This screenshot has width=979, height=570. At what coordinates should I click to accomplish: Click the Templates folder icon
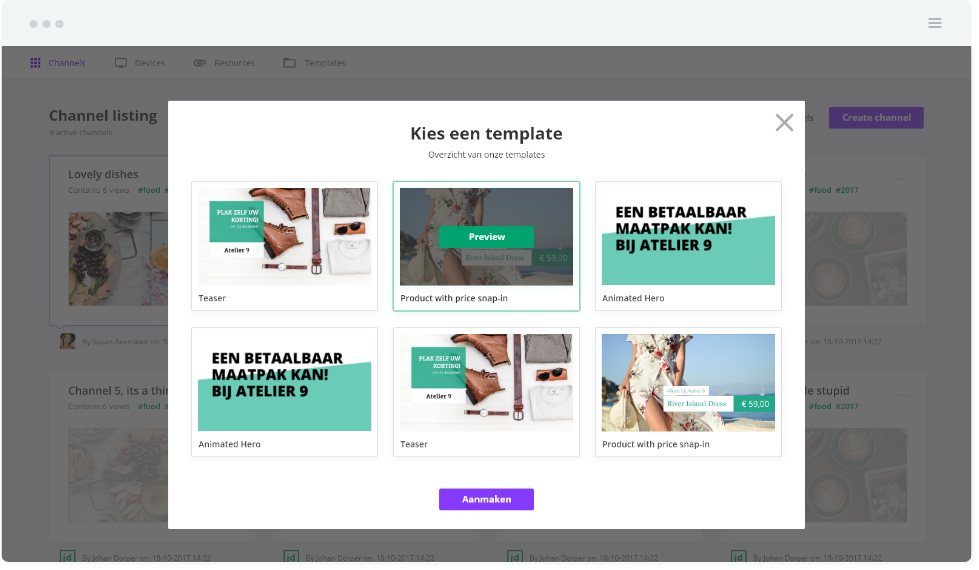(x=289, y=63)
